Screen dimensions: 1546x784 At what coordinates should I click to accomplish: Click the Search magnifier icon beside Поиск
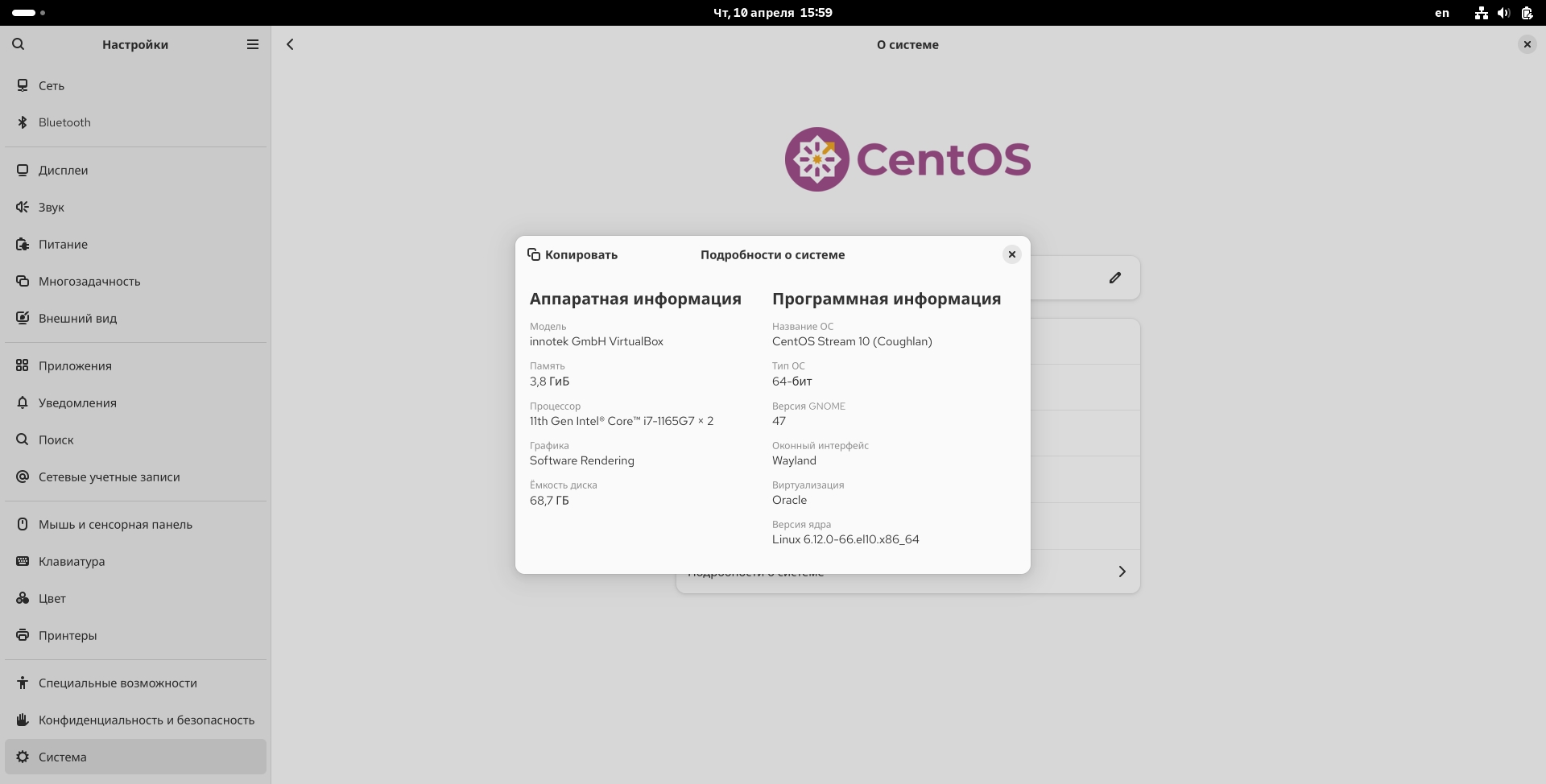(x=23, y=439)
